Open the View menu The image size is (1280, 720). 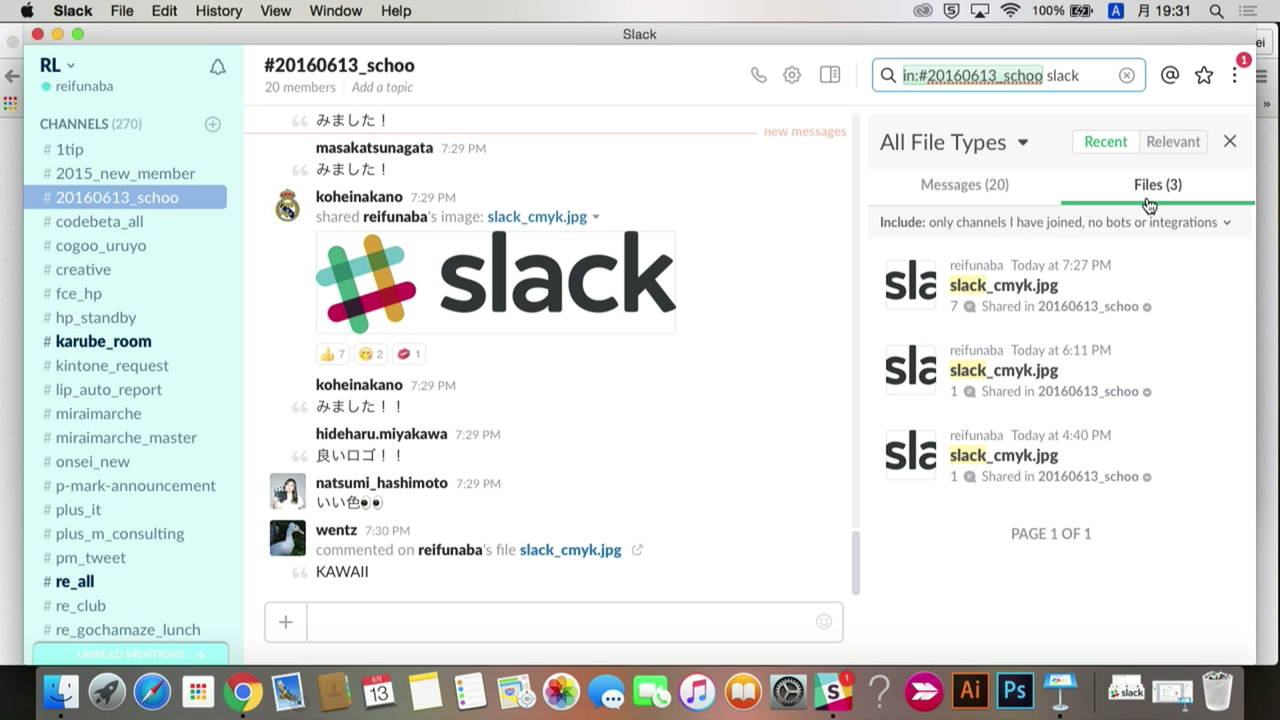point(276,11)
